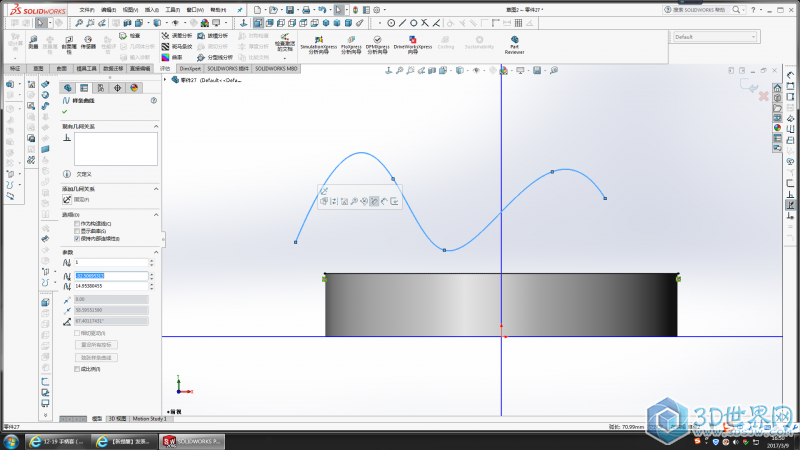800x450 pixels.
Task: Confirm spline with green checkmark
Action: pos(65,111)
